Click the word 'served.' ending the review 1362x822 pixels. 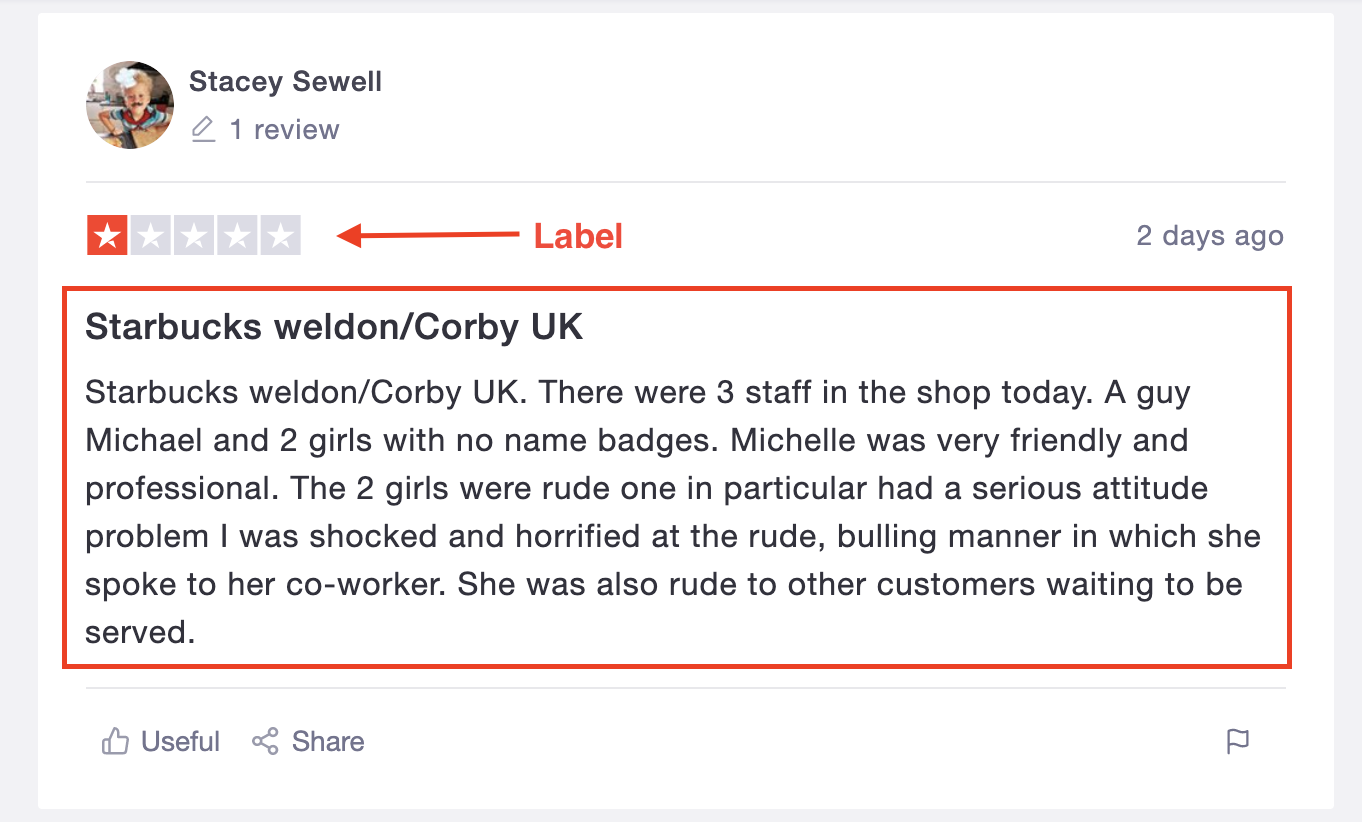pos(140,633)
